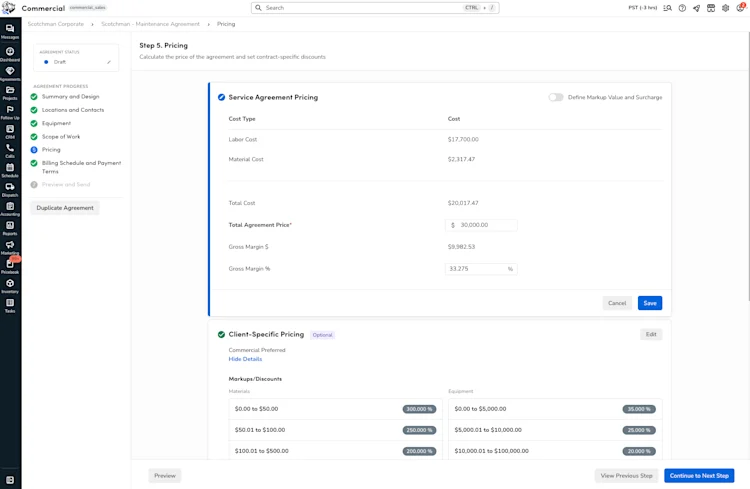
Task: Open the advanced search icon in the header
Action: (x=667, y=8)
